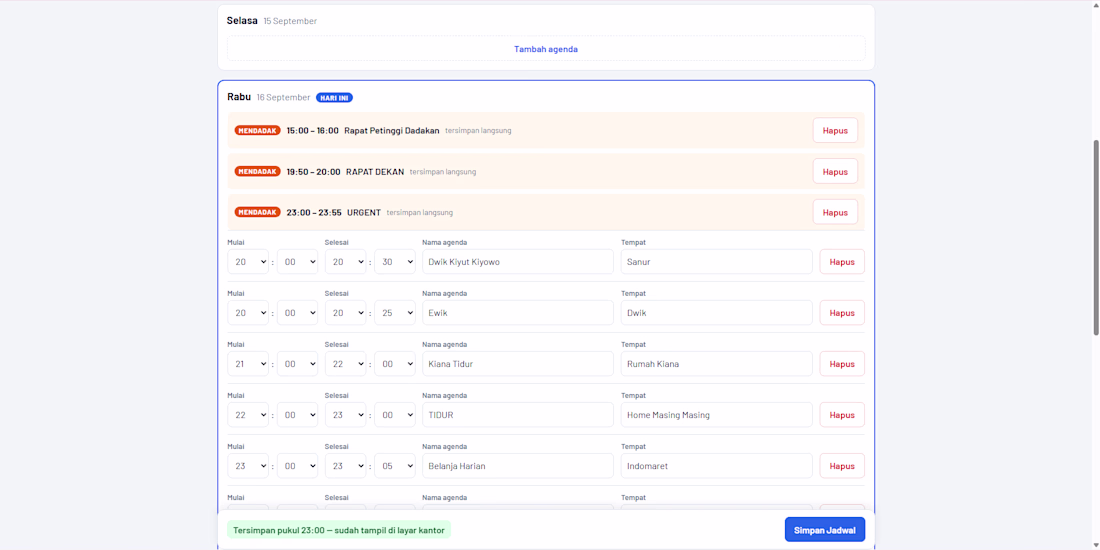The width and height of the screenshot is (1100, 550).
Task: Delete the Ewik agenda row
Action: 842,313
